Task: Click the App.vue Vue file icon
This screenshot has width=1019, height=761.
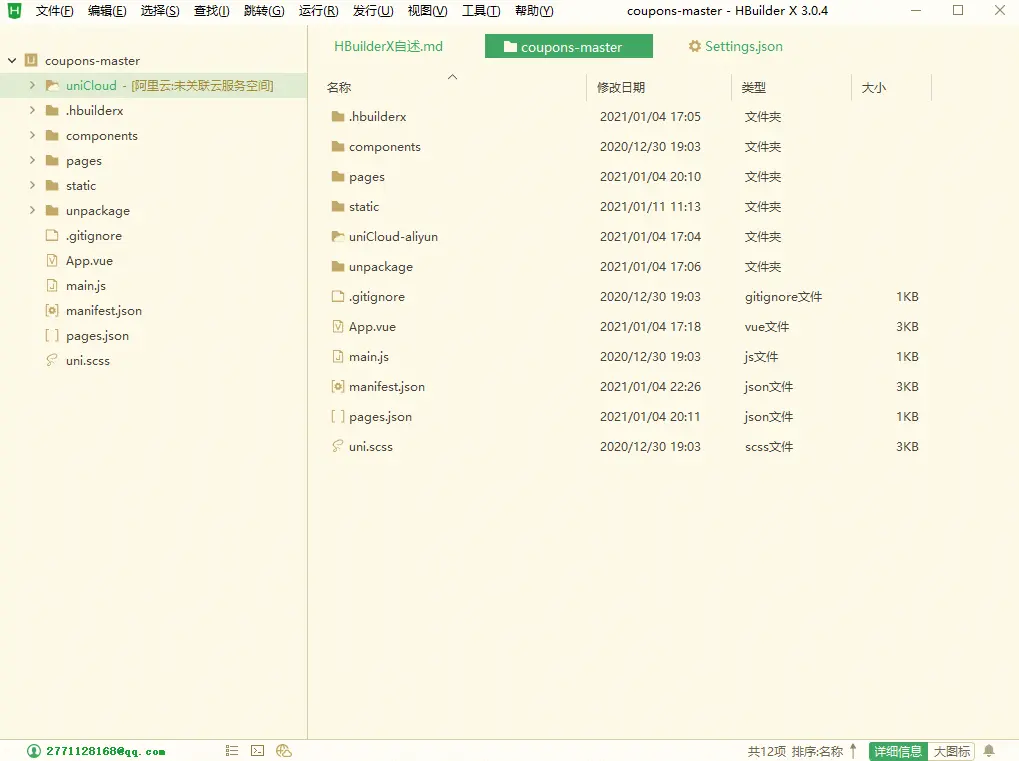Action: point(339,326)
